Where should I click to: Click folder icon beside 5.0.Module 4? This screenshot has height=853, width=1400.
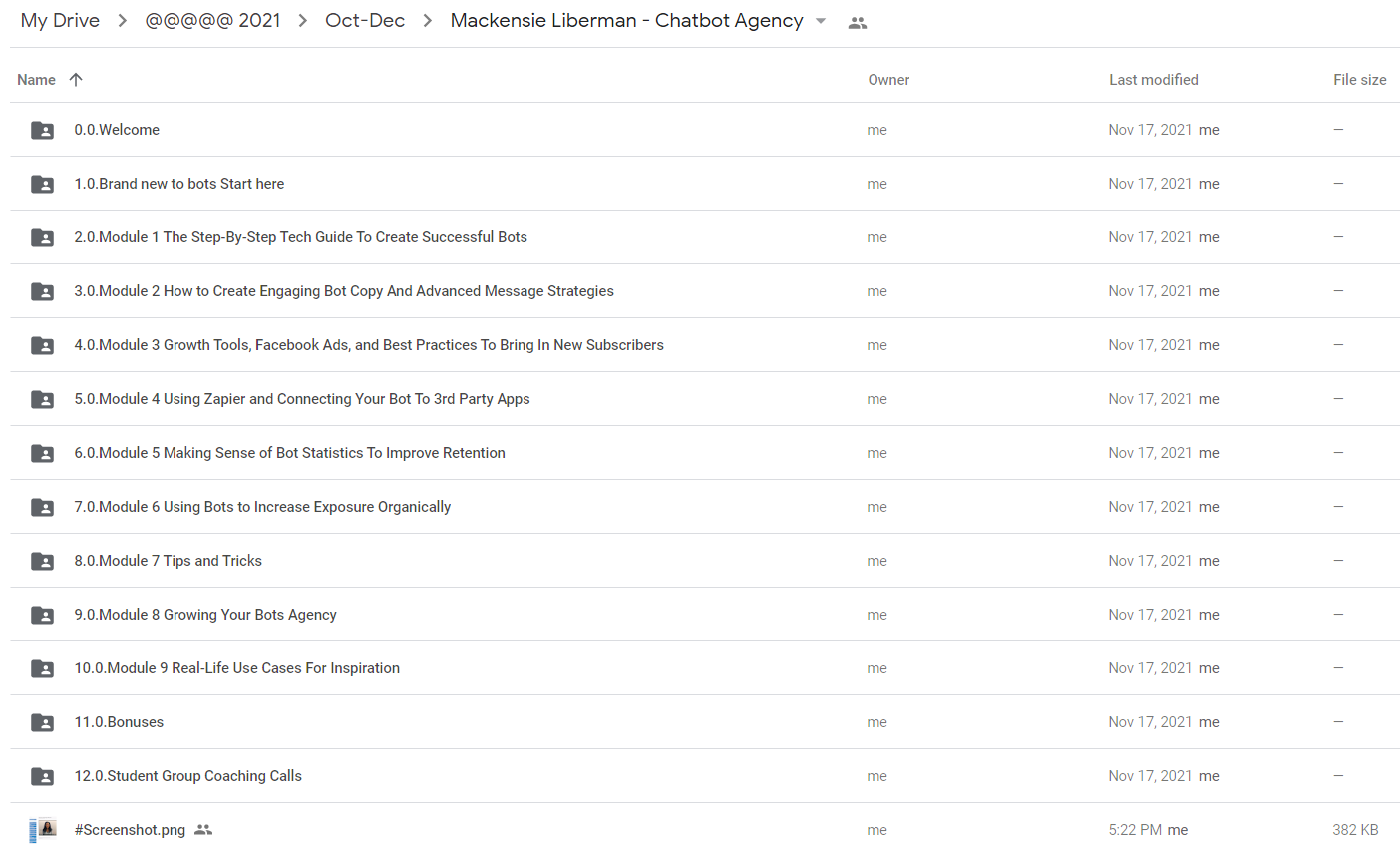(42, 399)
